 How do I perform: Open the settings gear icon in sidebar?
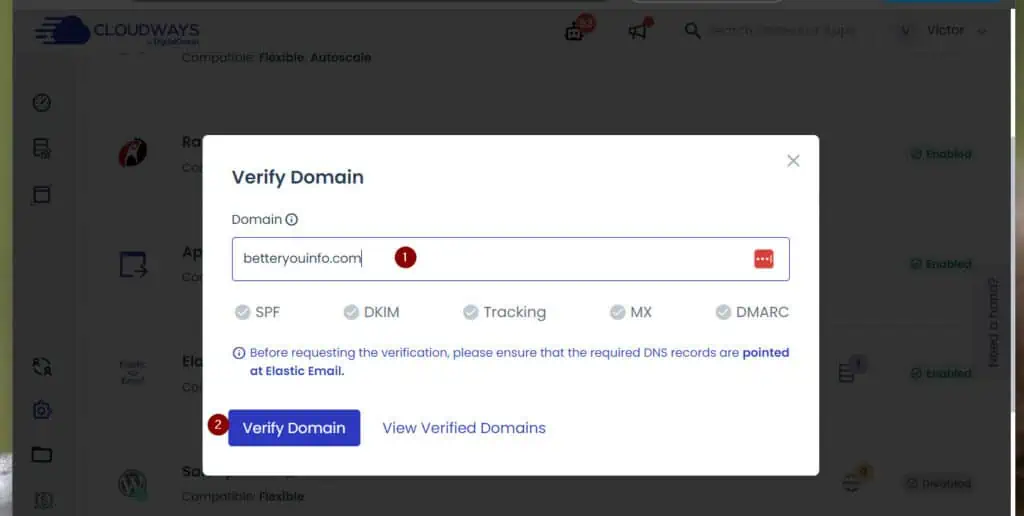[42, 410]
